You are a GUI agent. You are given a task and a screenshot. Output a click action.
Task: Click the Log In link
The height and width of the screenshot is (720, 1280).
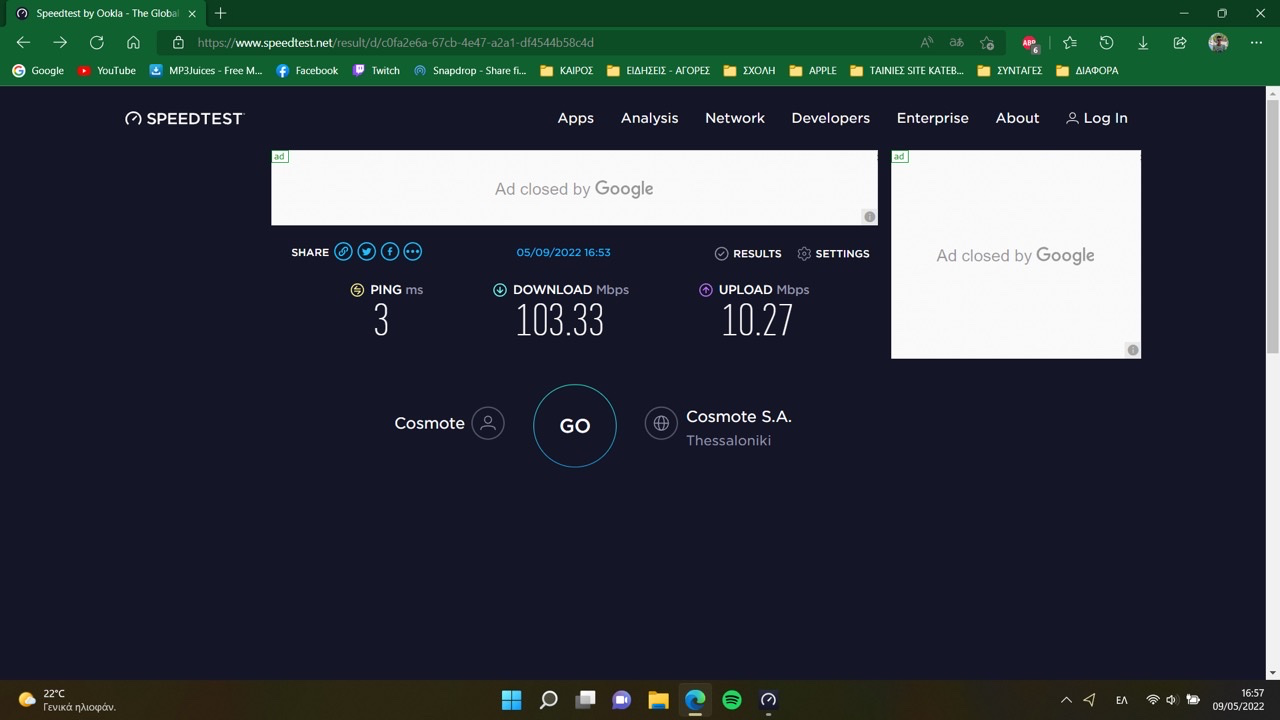(x=1097, y=118)
